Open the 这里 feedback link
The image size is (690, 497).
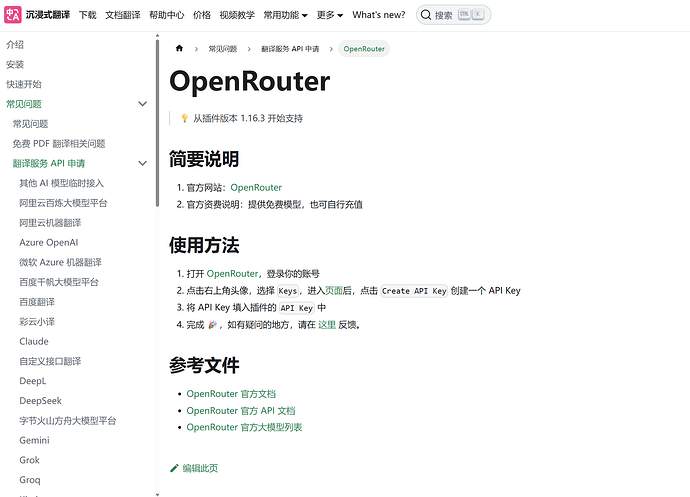[327, 325]
